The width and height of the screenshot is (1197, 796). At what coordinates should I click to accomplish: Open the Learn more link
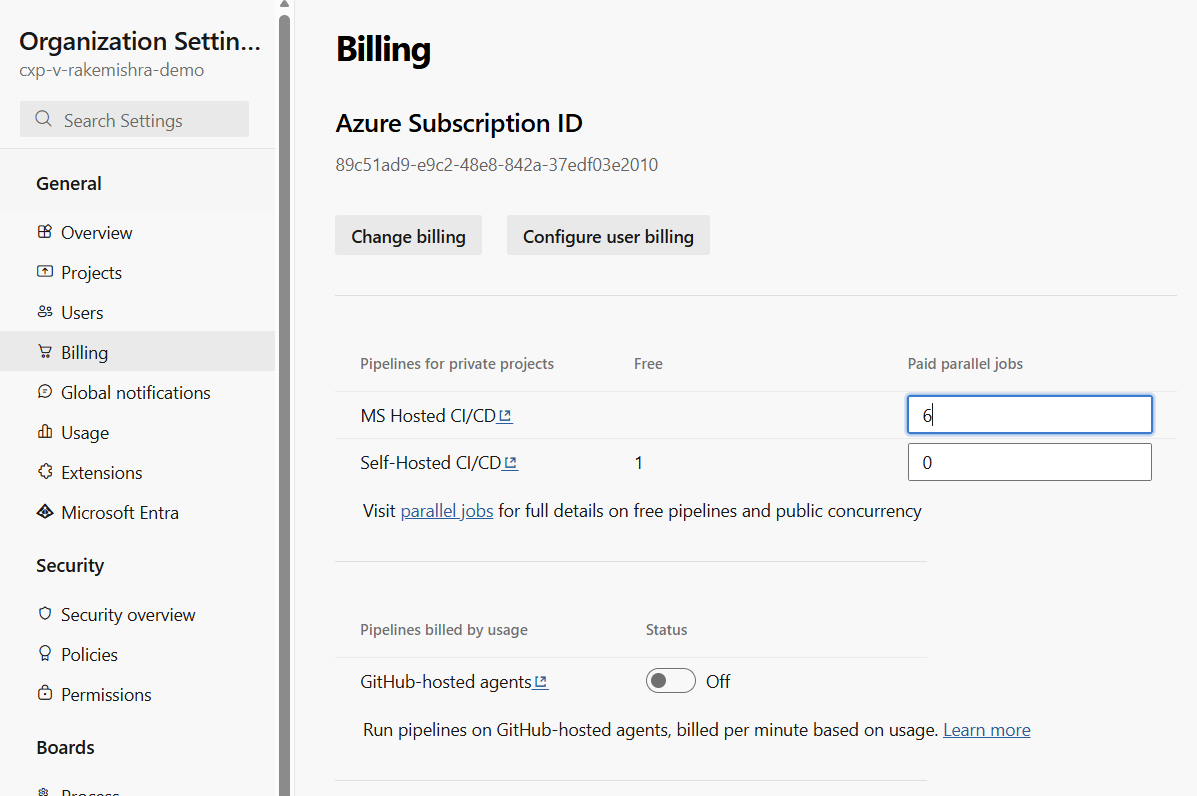pyautogui.click(x=986, y=730)
